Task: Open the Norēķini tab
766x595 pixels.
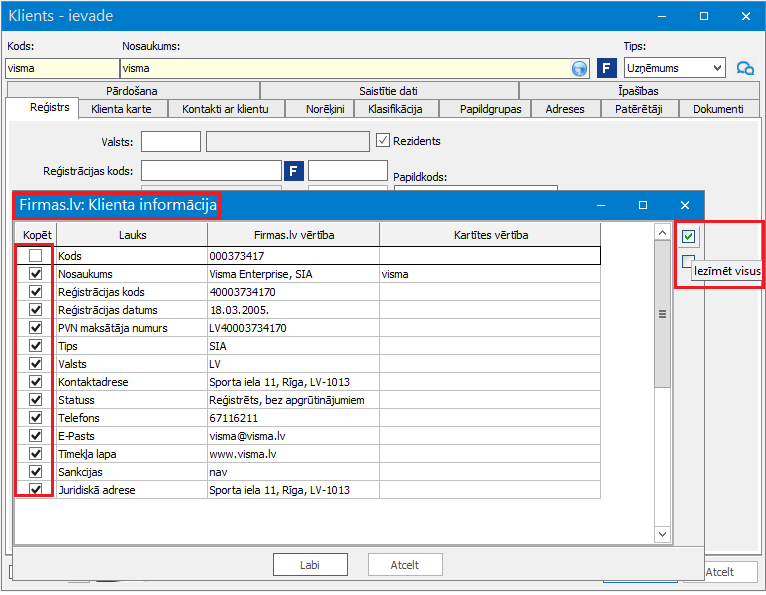Action: coord(319,109)
